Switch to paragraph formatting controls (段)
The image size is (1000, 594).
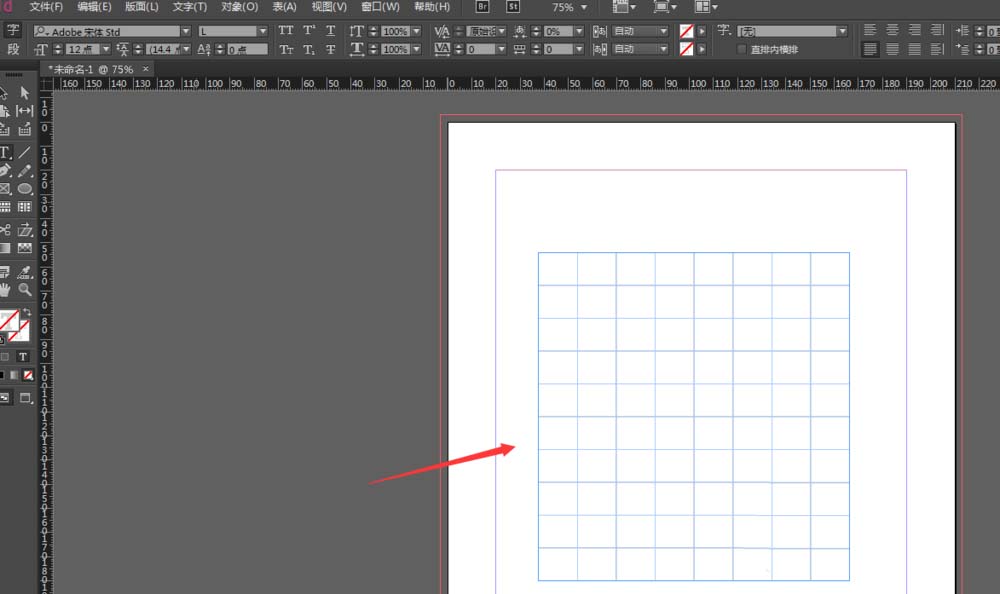(13, 48)
